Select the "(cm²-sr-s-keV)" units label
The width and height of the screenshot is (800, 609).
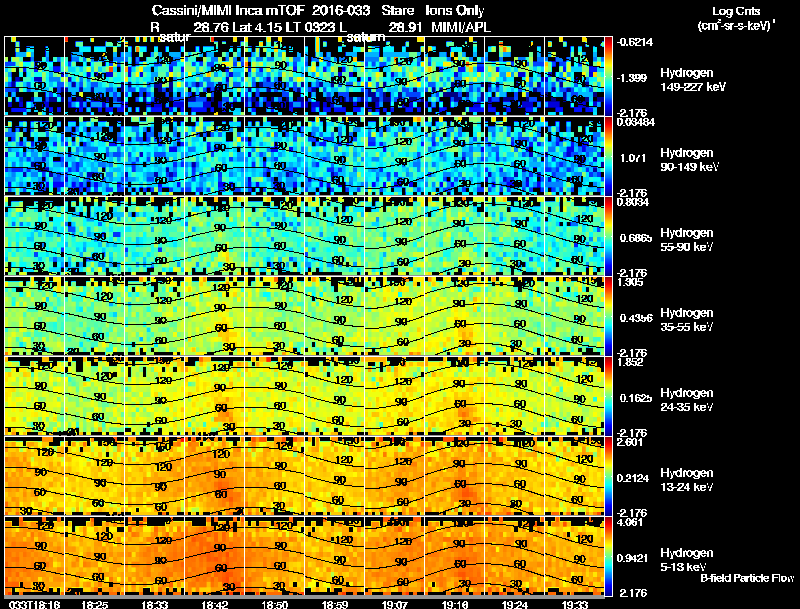point(735,26)
